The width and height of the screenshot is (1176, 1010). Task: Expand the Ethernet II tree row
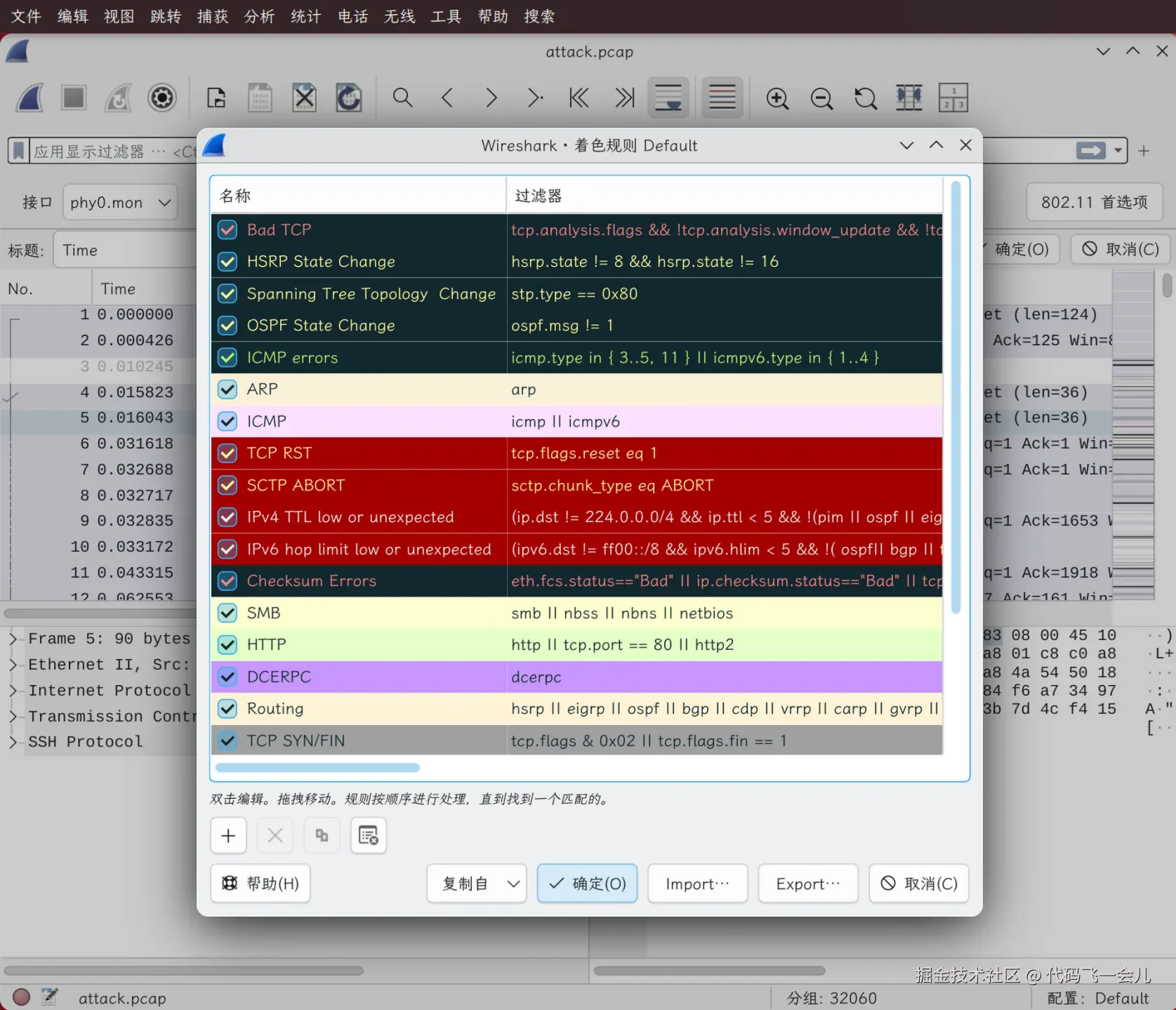point(13,665)
